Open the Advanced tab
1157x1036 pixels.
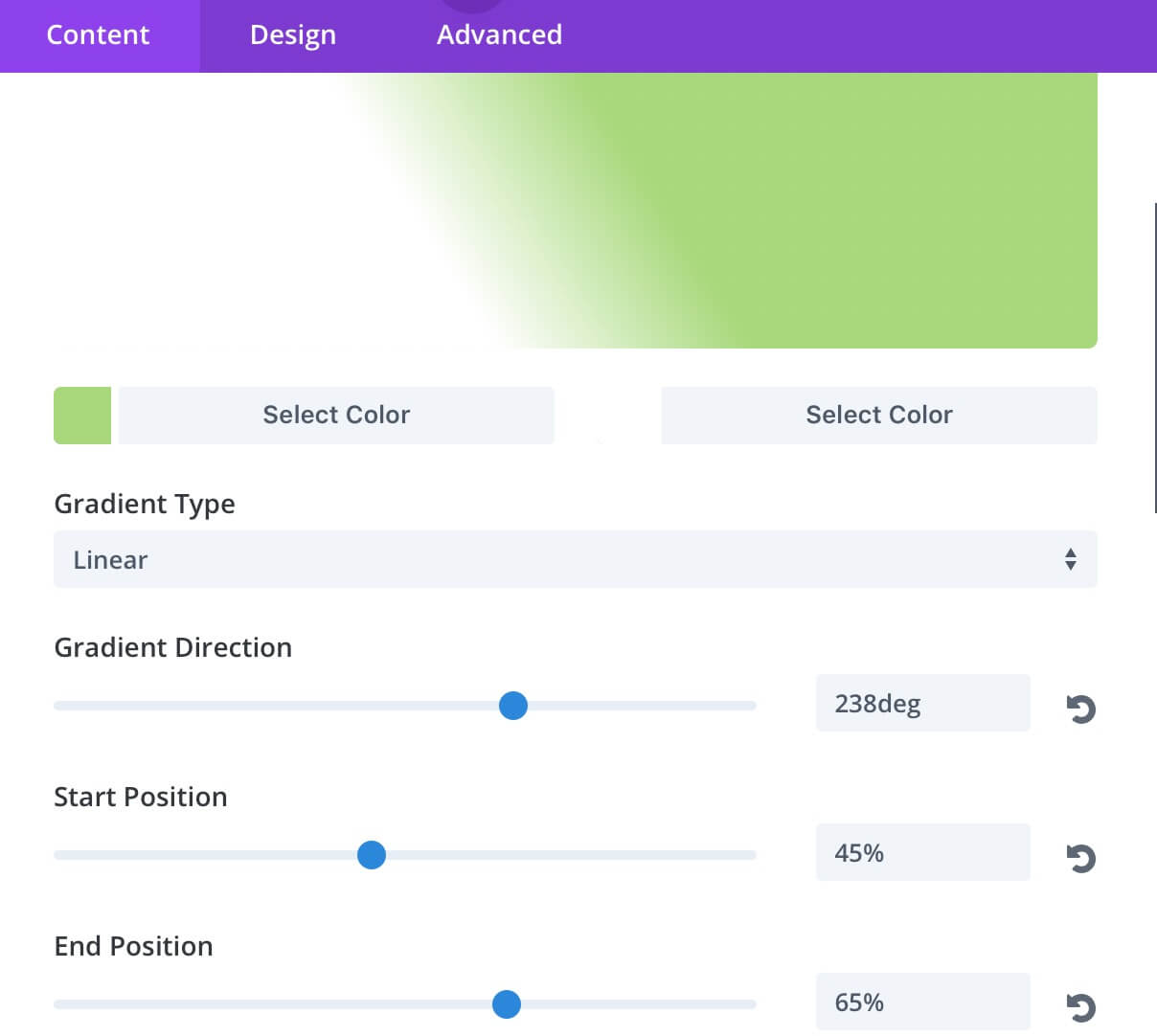(x=499, y=35)
